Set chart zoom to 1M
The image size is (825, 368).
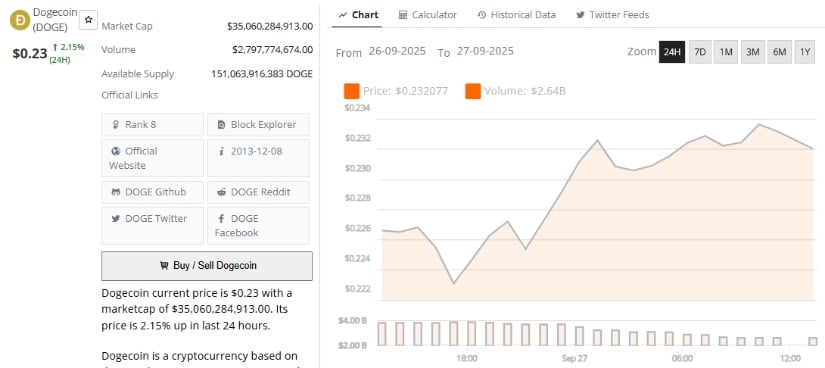[726, 52]
